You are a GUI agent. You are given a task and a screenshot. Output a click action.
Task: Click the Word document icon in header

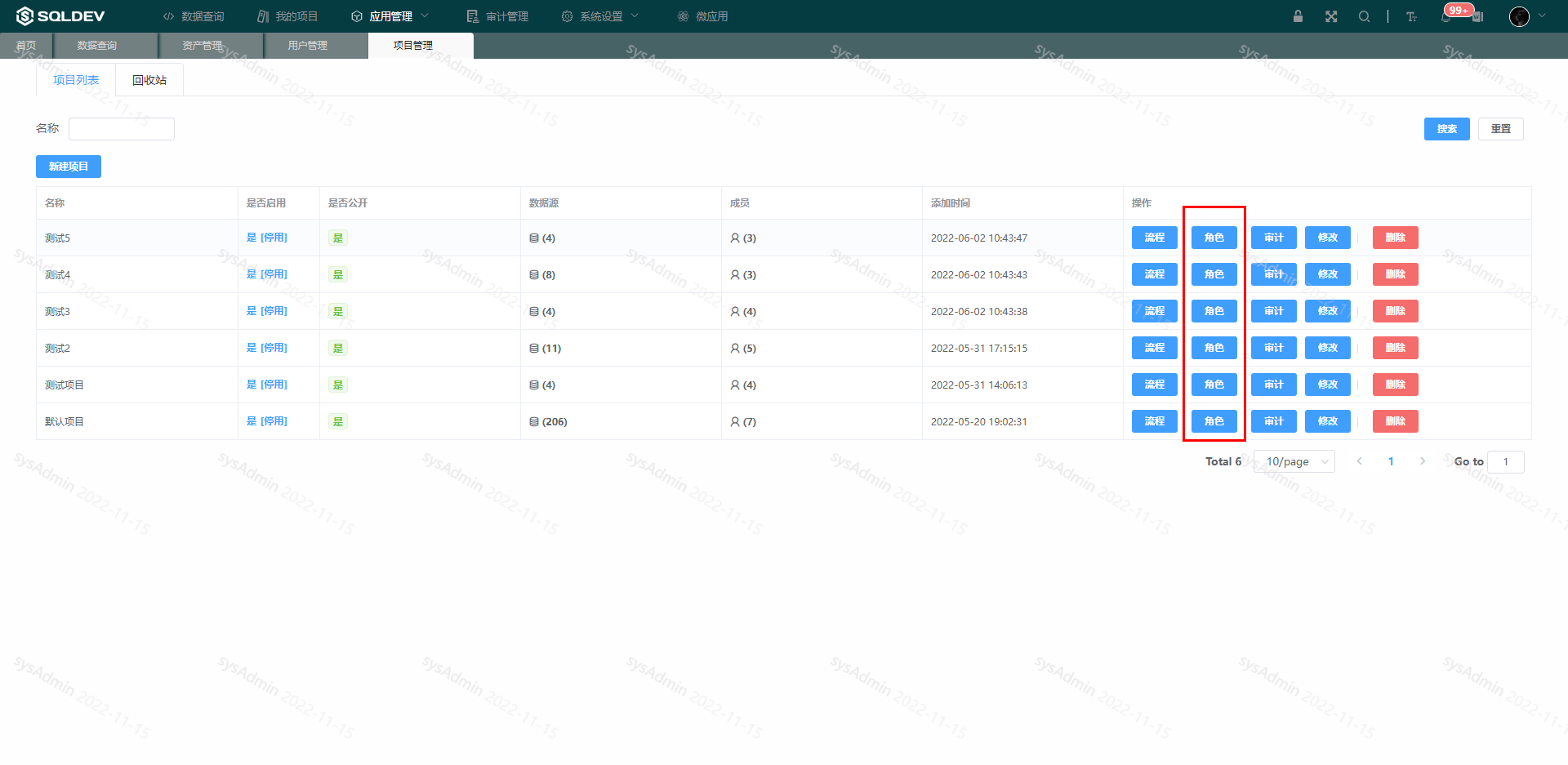click(1478, 17)
